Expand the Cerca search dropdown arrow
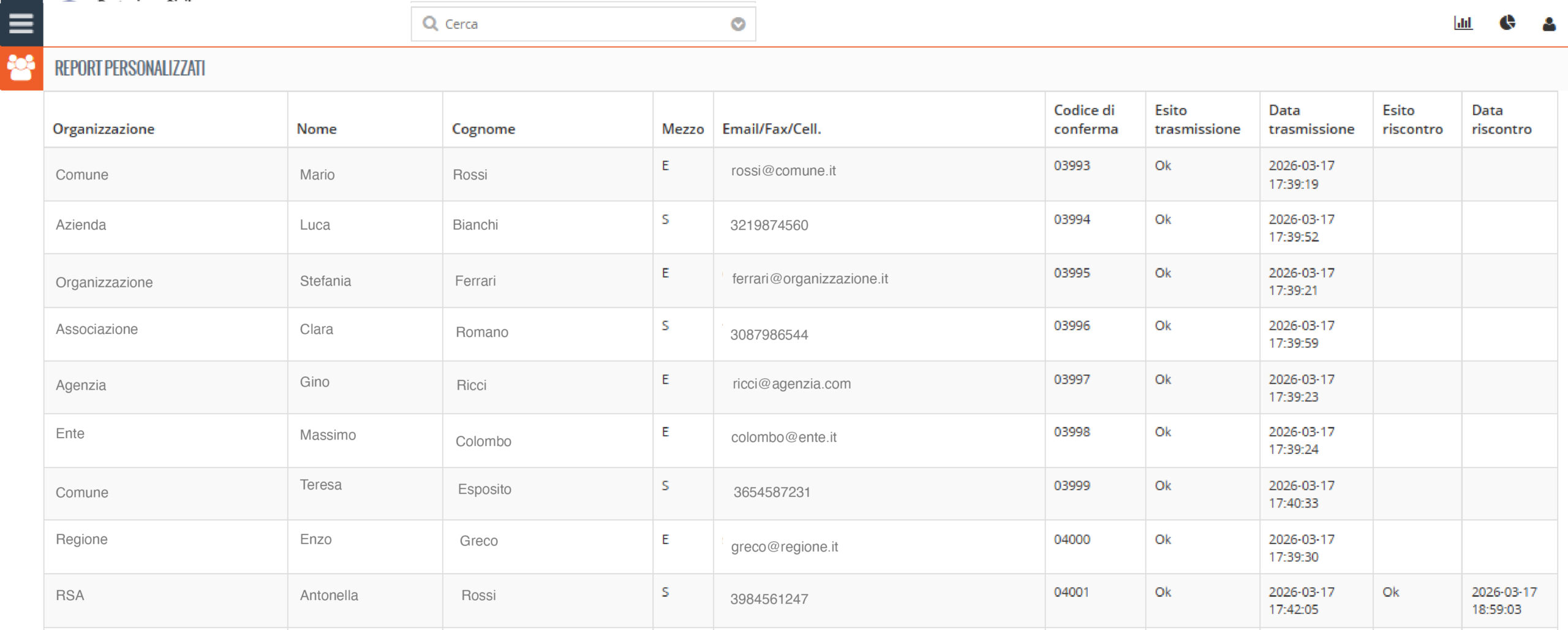 (738, 24)
